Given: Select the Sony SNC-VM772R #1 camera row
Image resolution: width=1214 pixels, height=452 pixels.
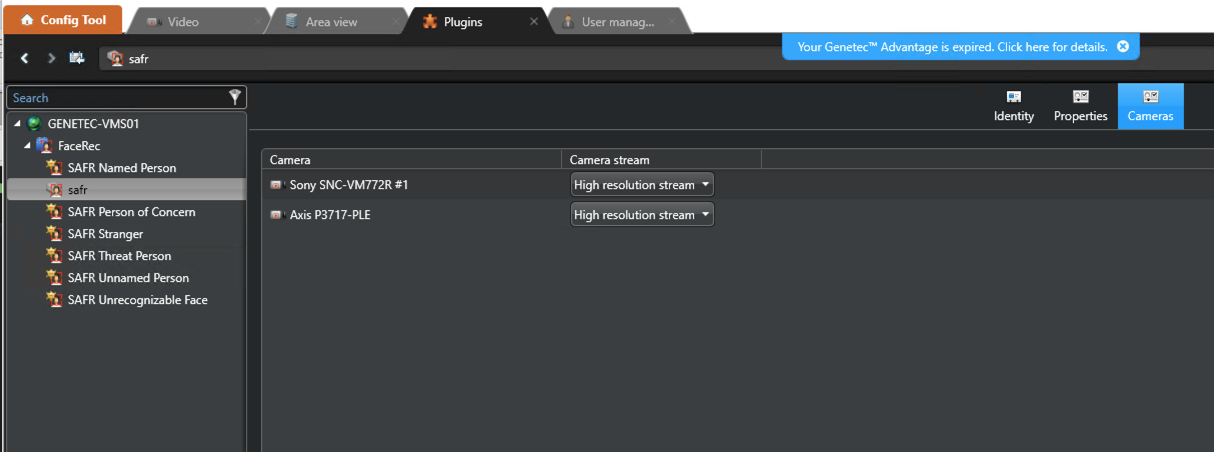Looking at the screenshot, I should [x=737, y=185].
